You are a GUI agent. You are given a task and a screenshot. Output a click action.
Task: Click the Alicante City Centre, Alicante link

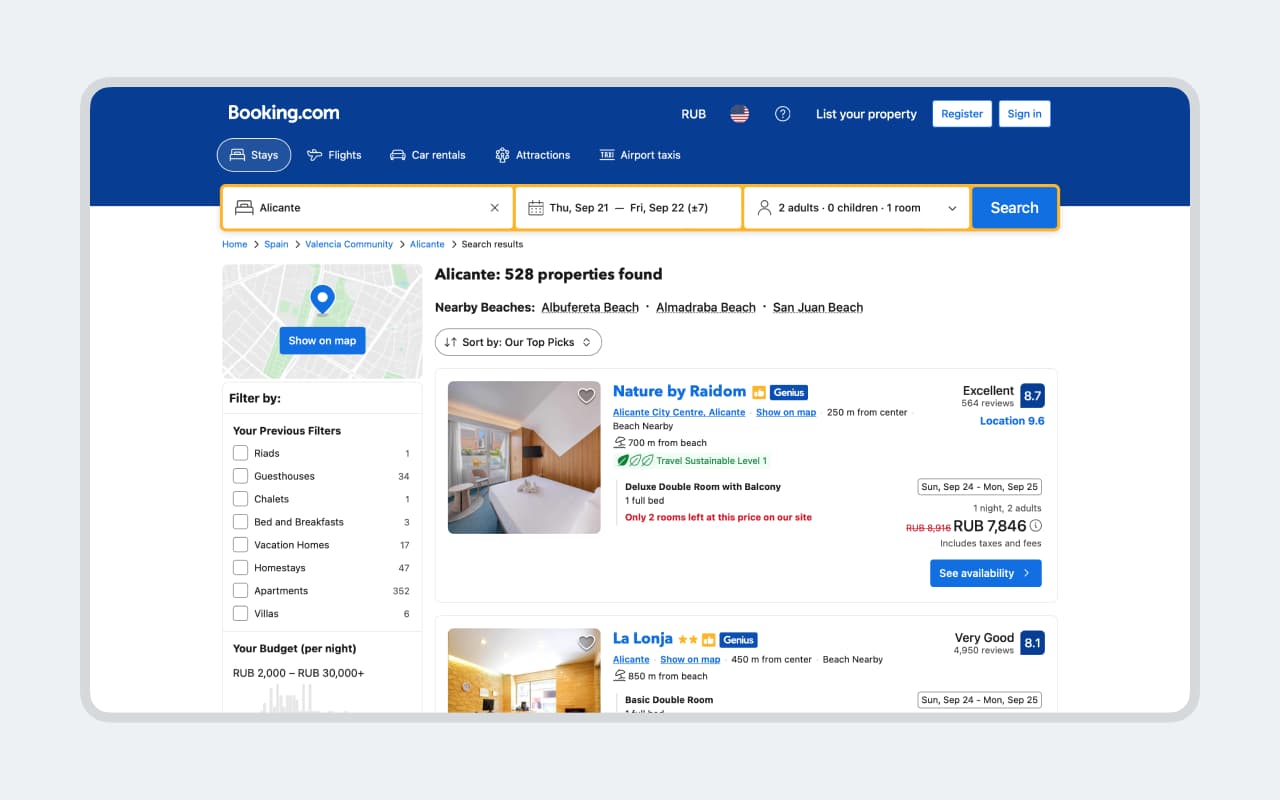[x=679, y=412]
